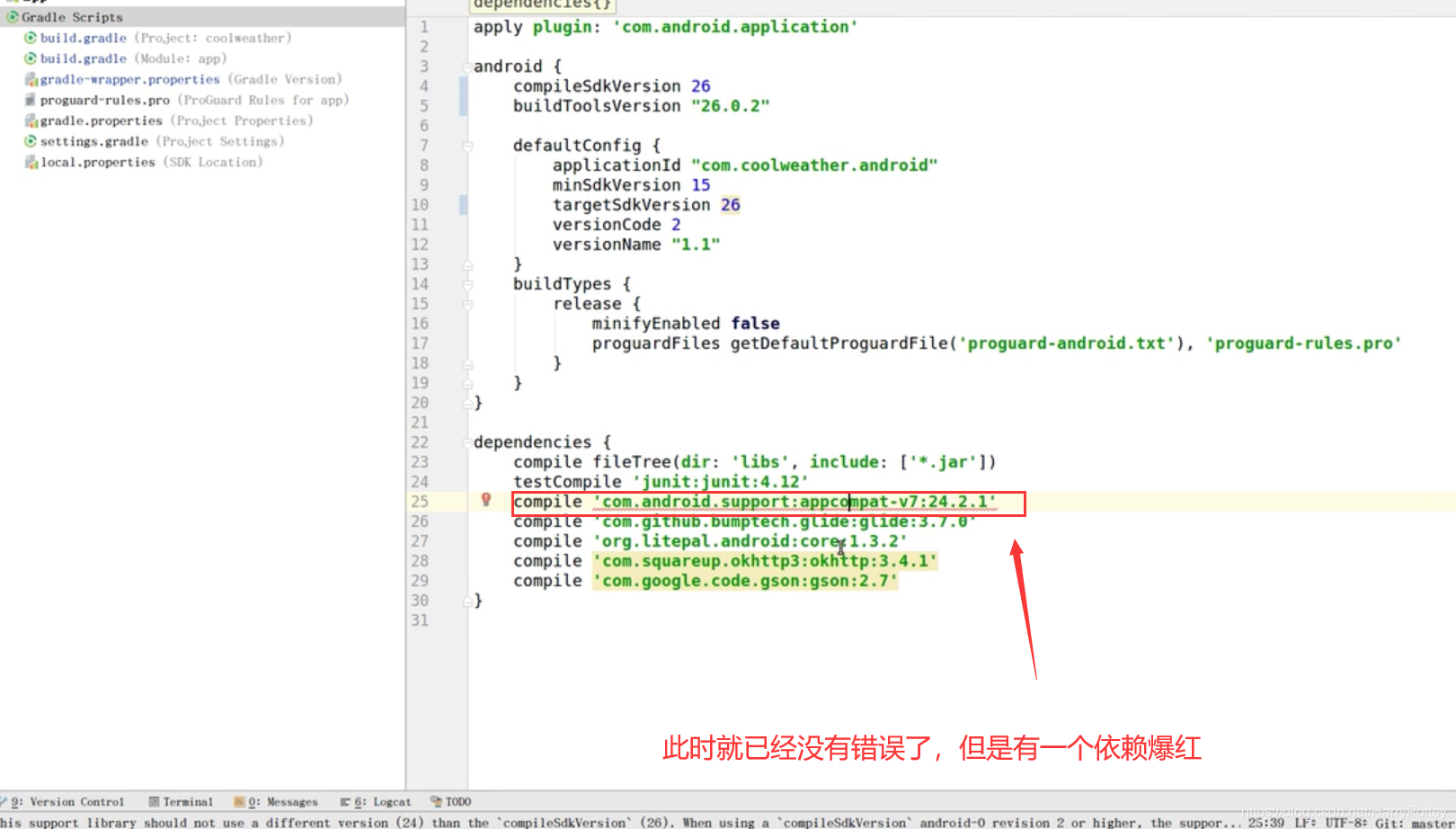Viewport: 1456px width, 829px height.
Task: Click gradle icon of build.gradle Module
Action: tap(31, 58)
